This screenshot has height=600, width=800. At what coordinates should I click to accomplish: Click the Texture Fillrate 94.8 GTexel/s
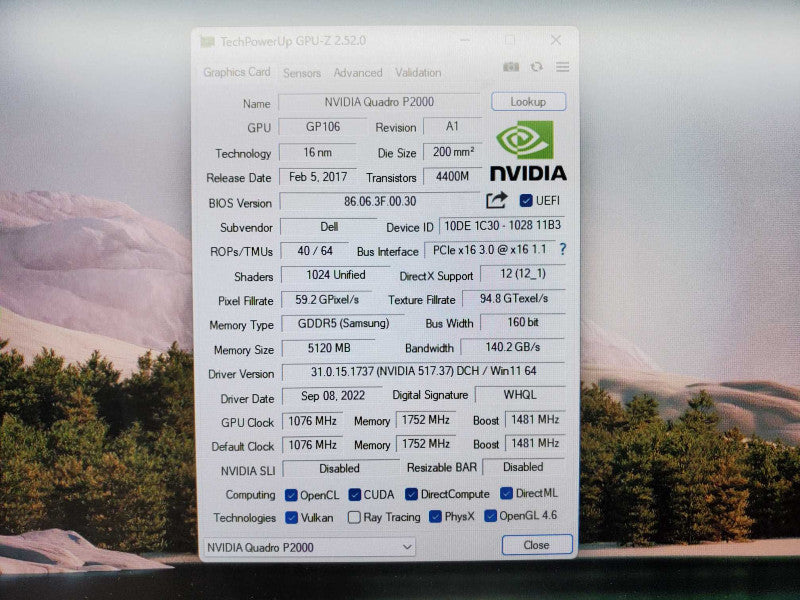[513, 298]
